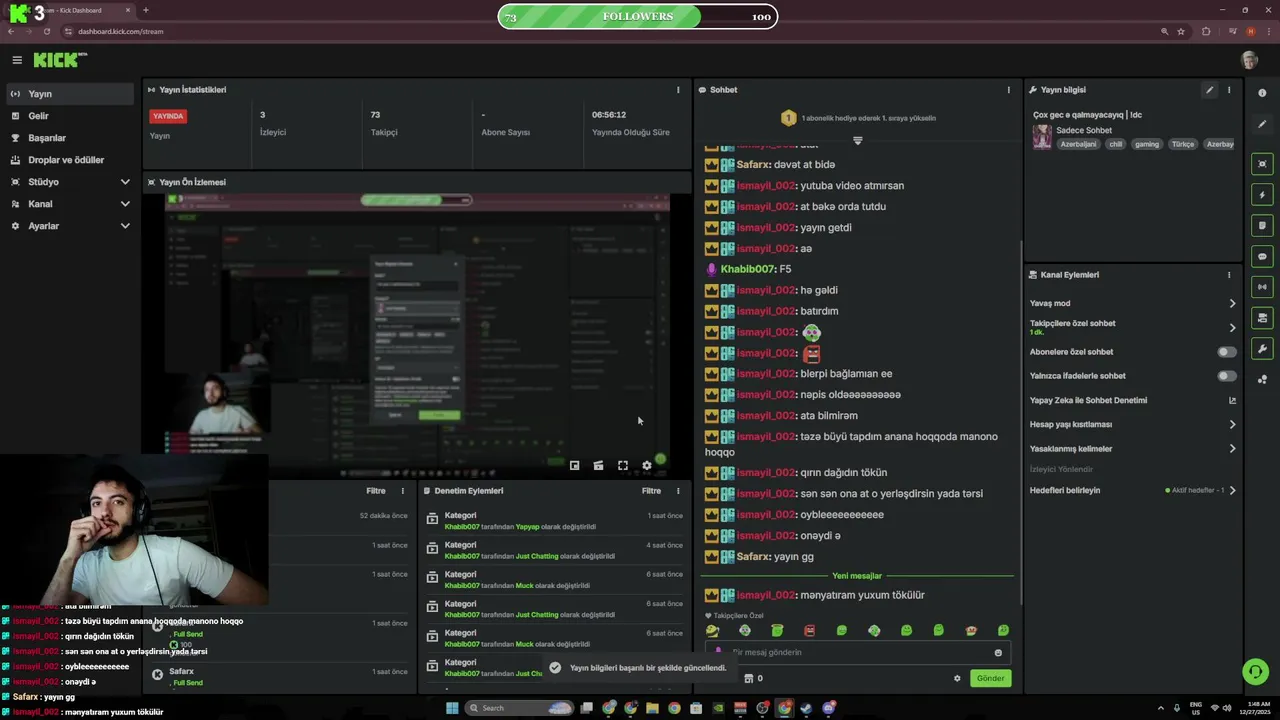Insert the first emote in quick emote row
The height and width of the screenshot is (720, 1280).
click(x=712, y=631)
